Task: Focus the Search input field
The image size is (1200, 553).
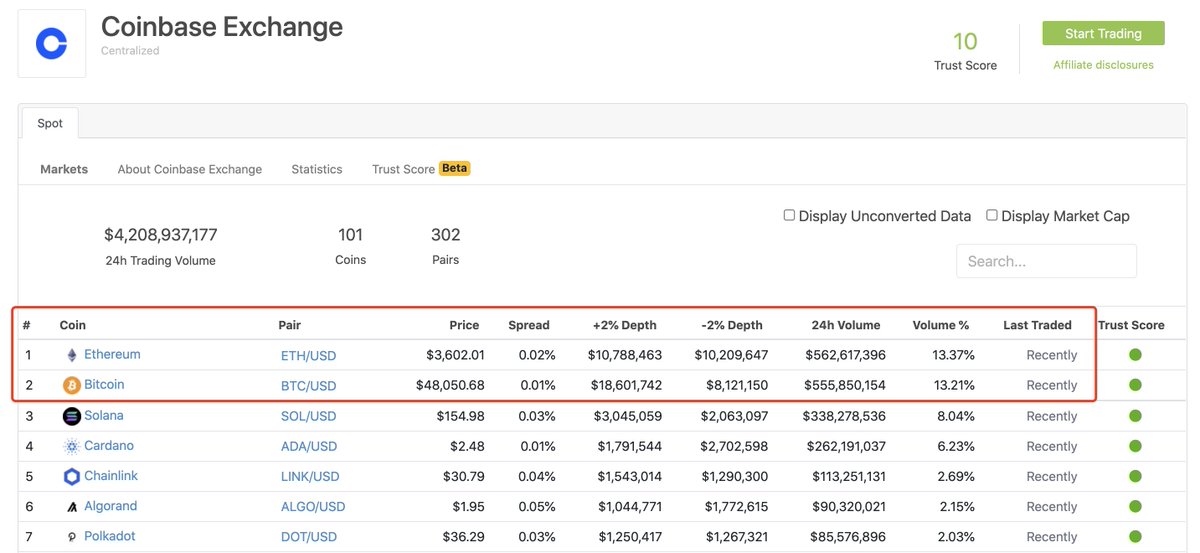Action: pos(1046,261)
